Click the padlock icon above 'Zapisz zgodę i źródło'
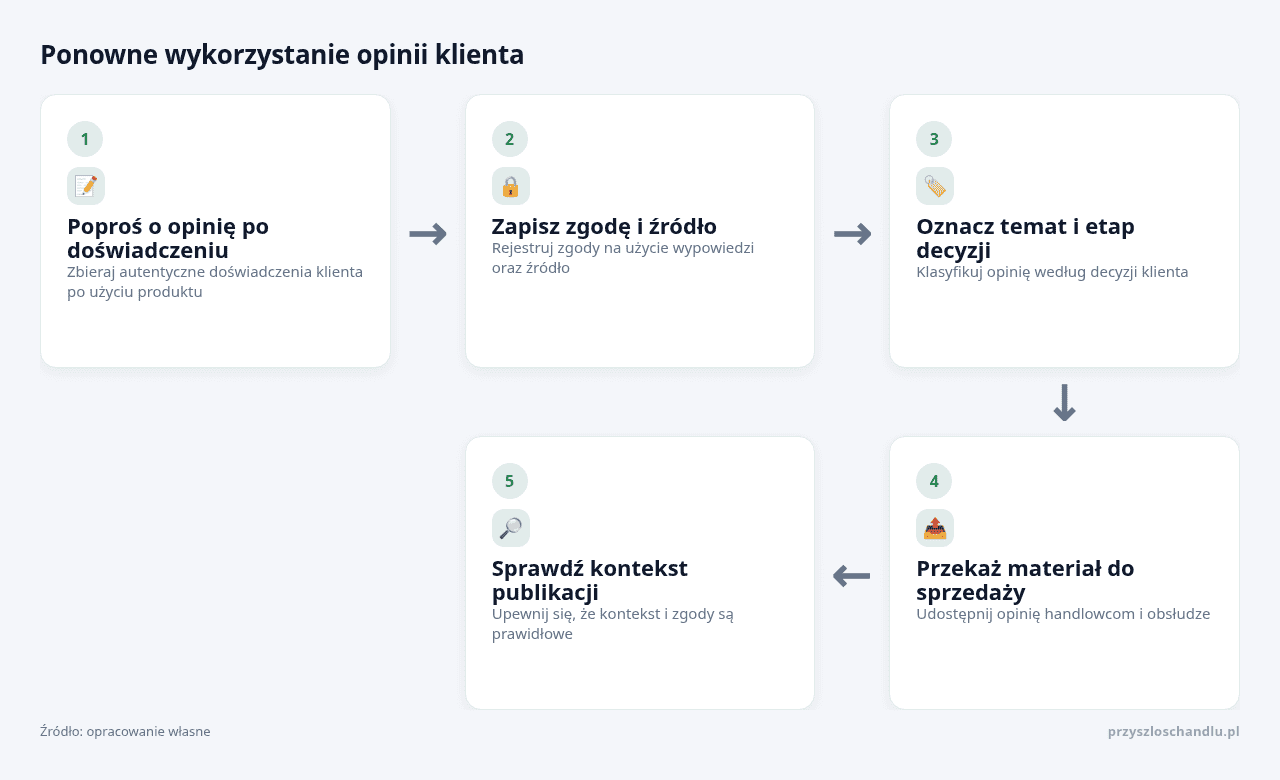 click(510, 186)
